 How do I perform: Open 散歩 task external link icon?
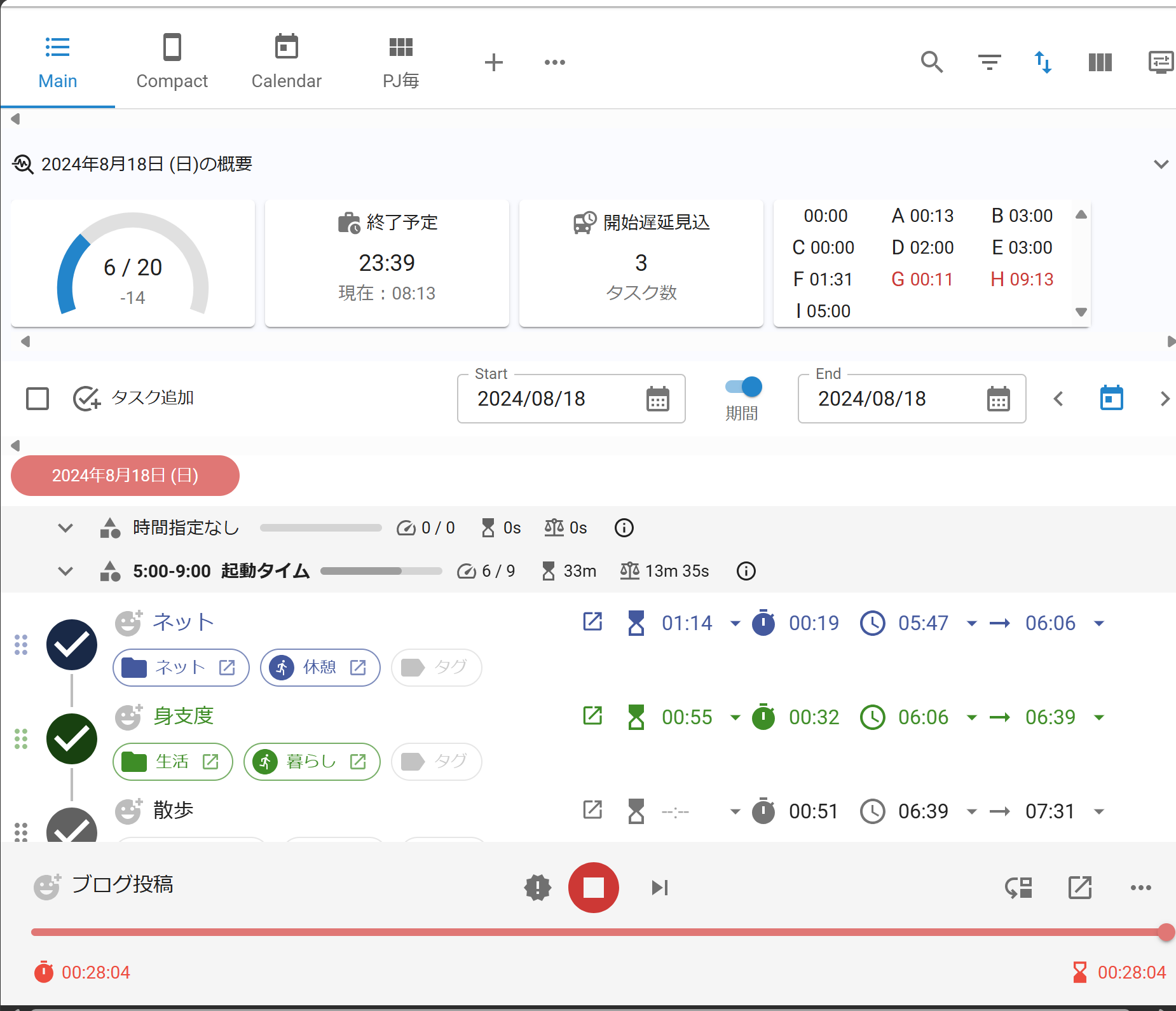pyautogui.click(x=592, y=810)
